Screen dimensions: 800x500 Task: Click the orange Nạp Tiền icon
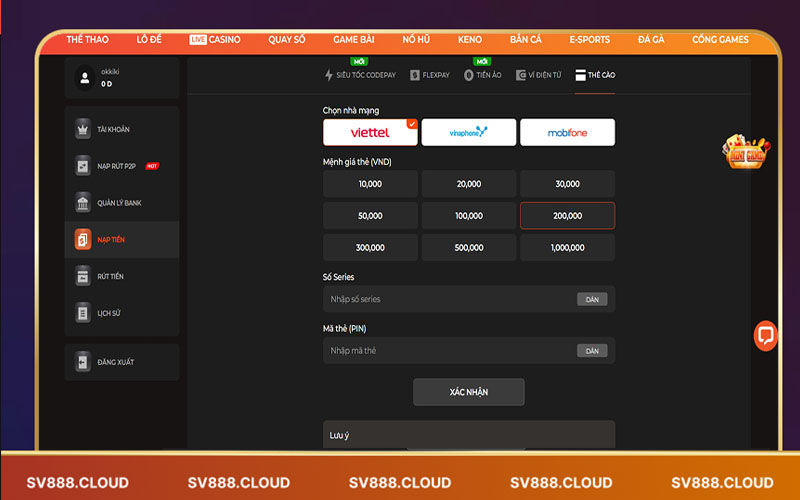click(83, 239)
